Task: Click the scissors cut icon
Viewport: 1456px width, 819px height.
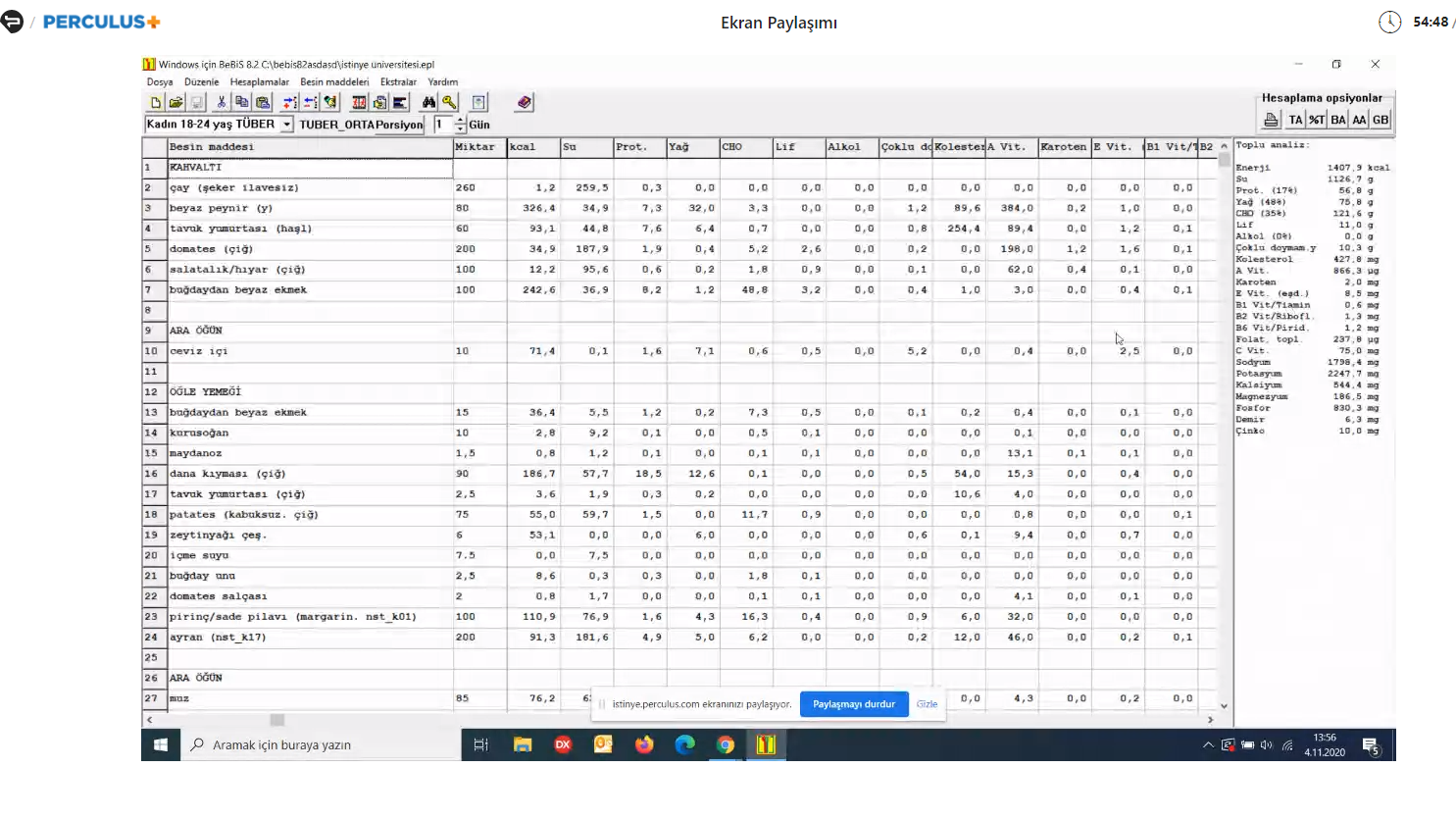Action: [222, 102]
